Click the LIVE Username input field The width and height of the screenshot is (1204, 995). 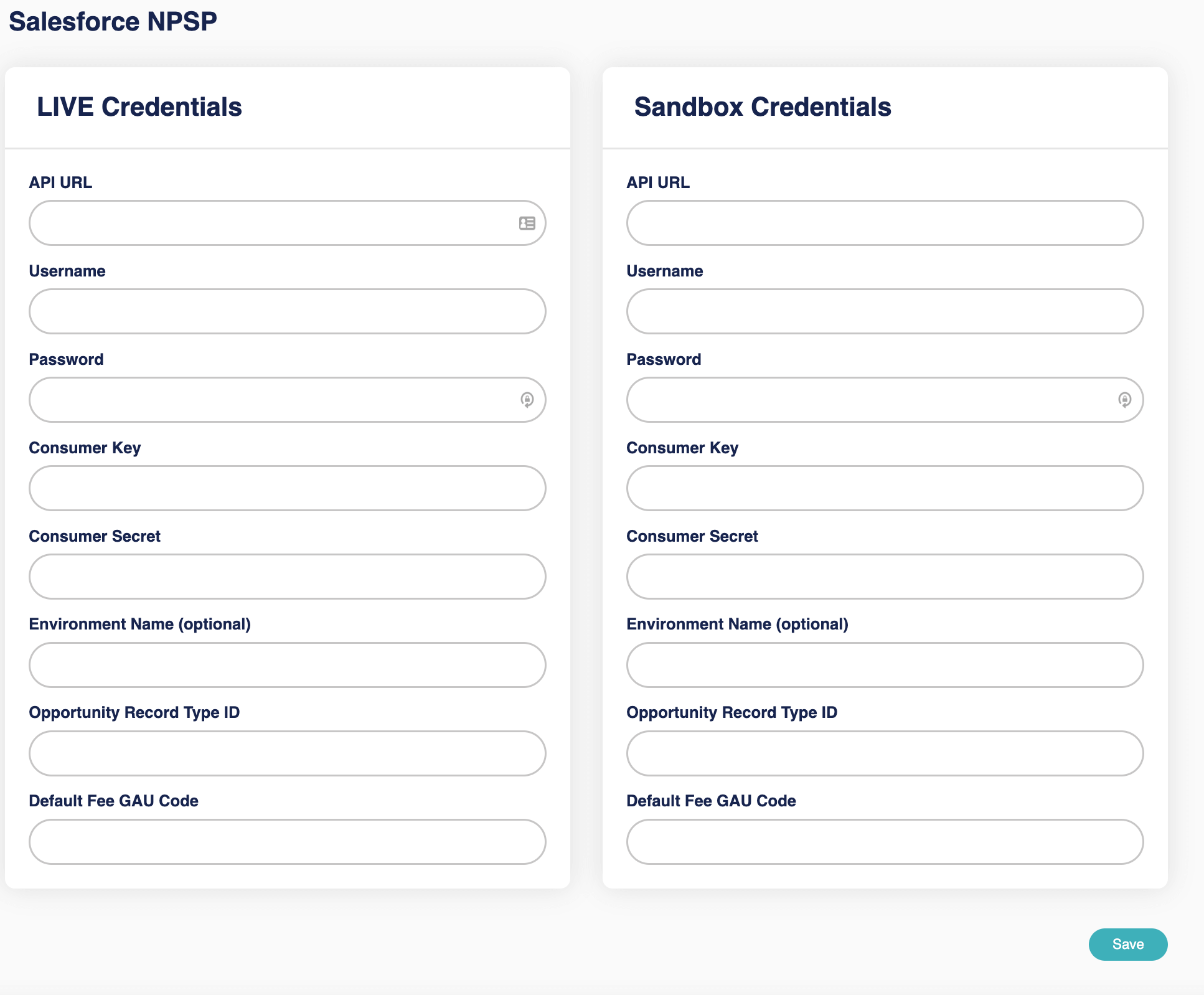[288, 311]
